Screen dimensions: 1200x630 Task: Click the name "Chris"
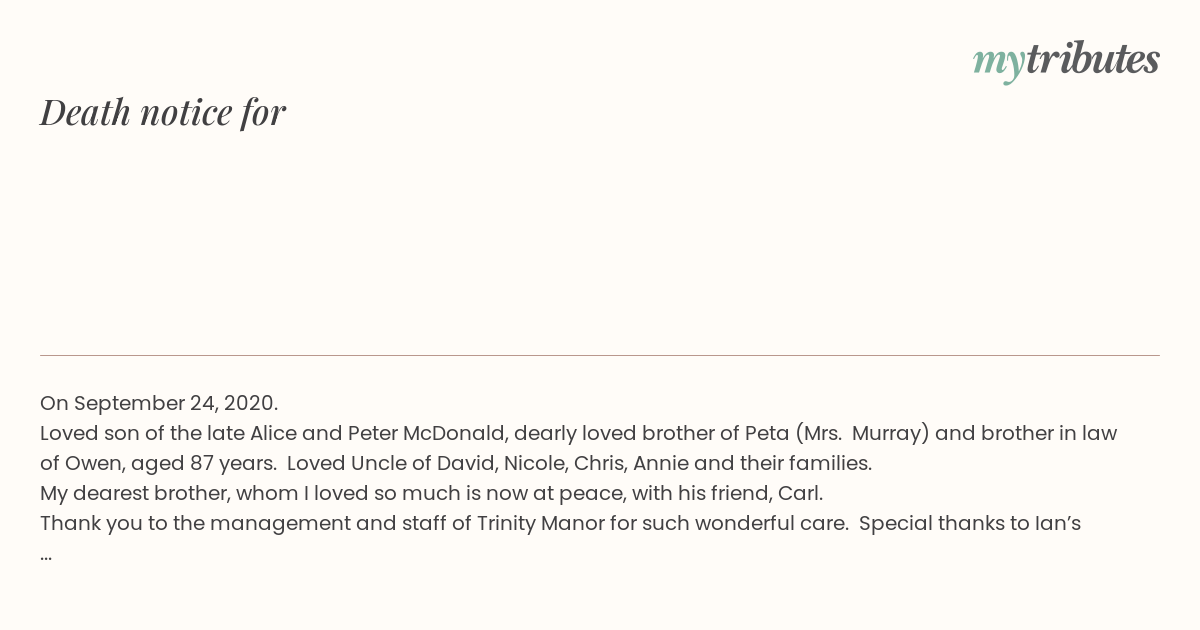click(597, 464)
